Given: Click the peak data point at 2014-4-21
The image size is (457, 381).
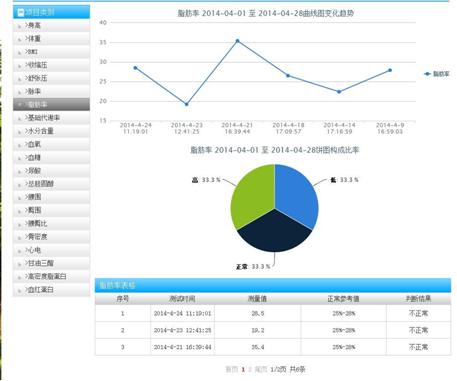Looking at the screenshot, I should [237, 41].
